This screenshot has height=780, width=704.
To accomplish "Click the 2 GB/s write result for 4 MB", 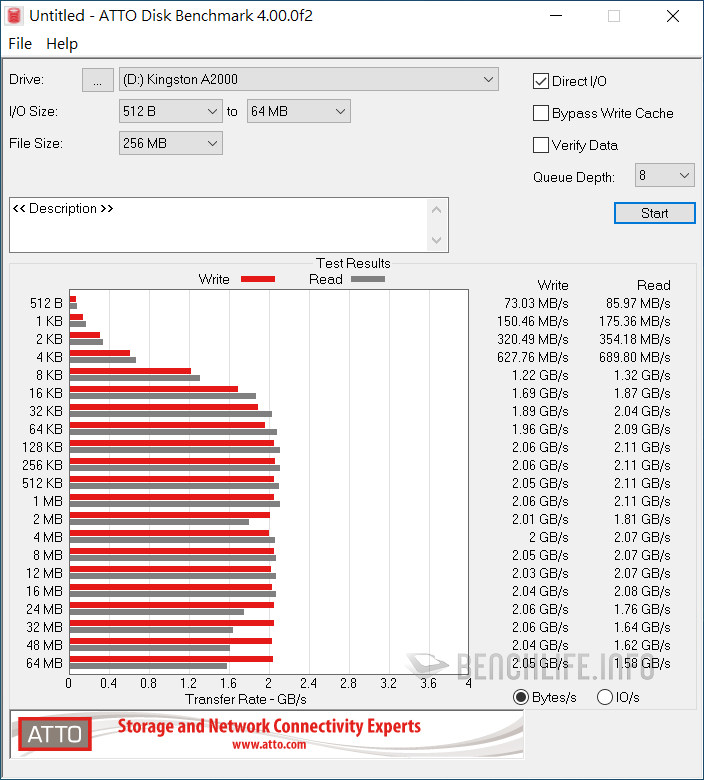I will click(x=548, y=537).
